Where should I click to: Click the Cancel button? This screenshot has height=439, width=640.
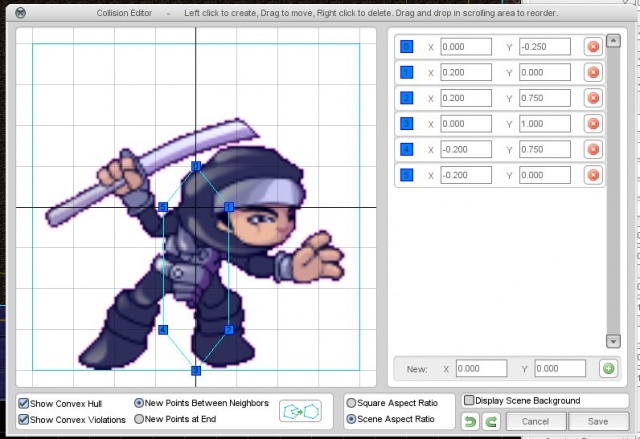tap(536, 421)
